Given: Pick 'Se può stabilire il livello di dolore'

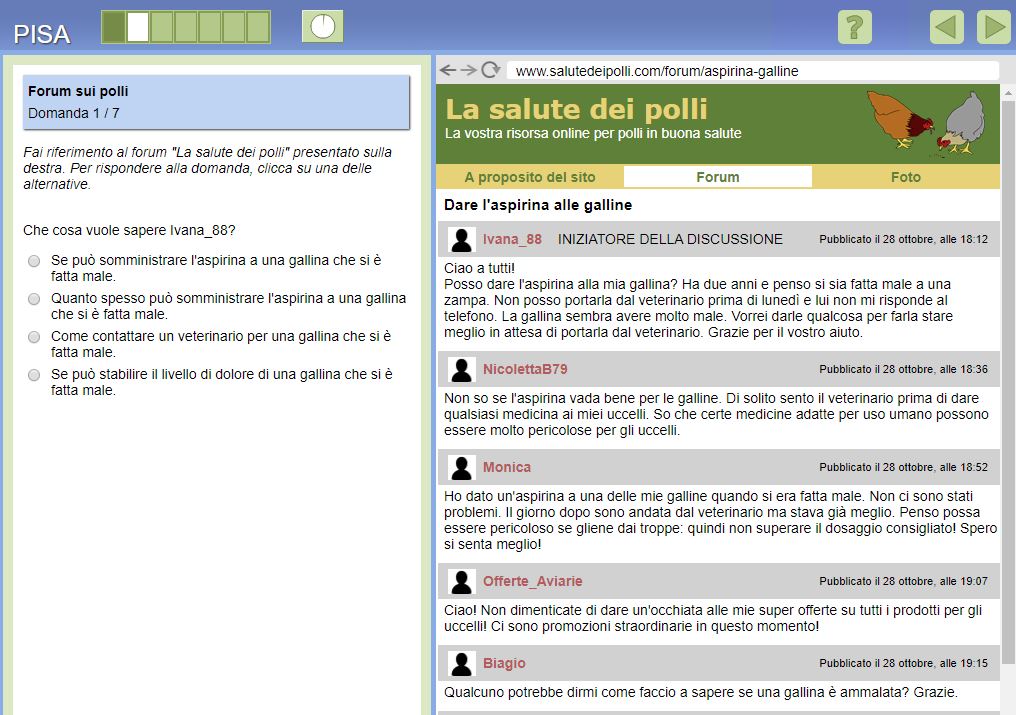Looking at the screenshot, I should (x=34, y=375).
